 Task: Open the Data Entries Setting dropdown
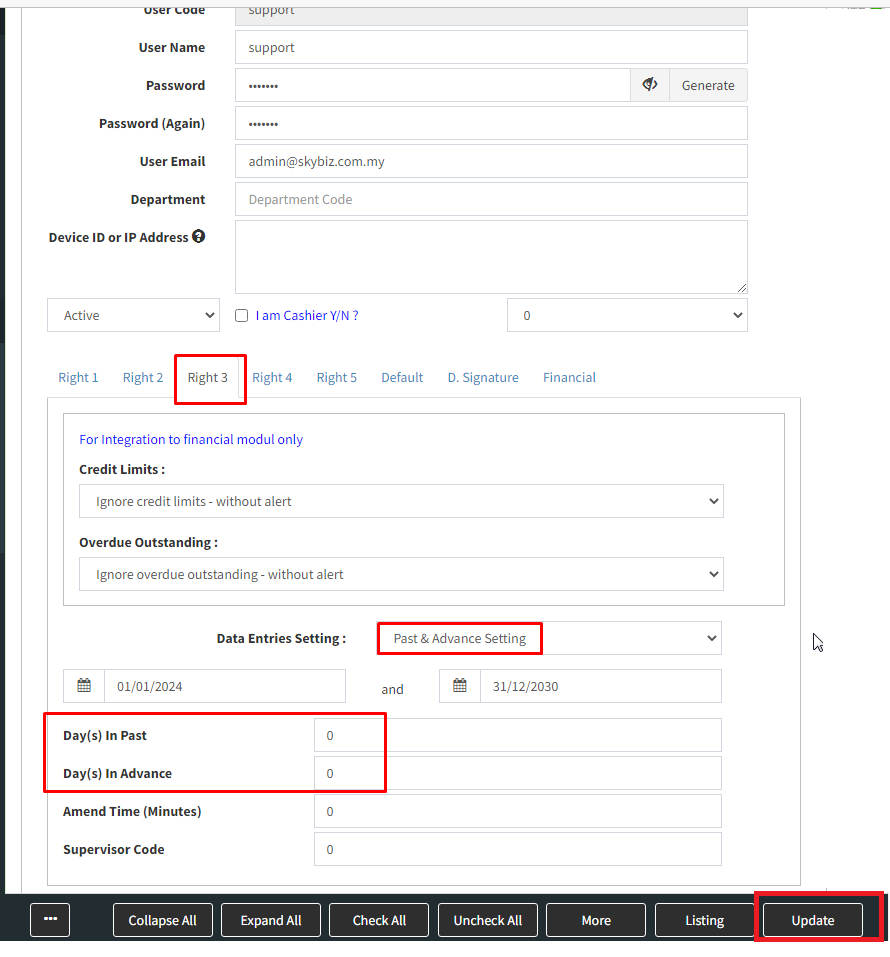[x=549, y=638]
